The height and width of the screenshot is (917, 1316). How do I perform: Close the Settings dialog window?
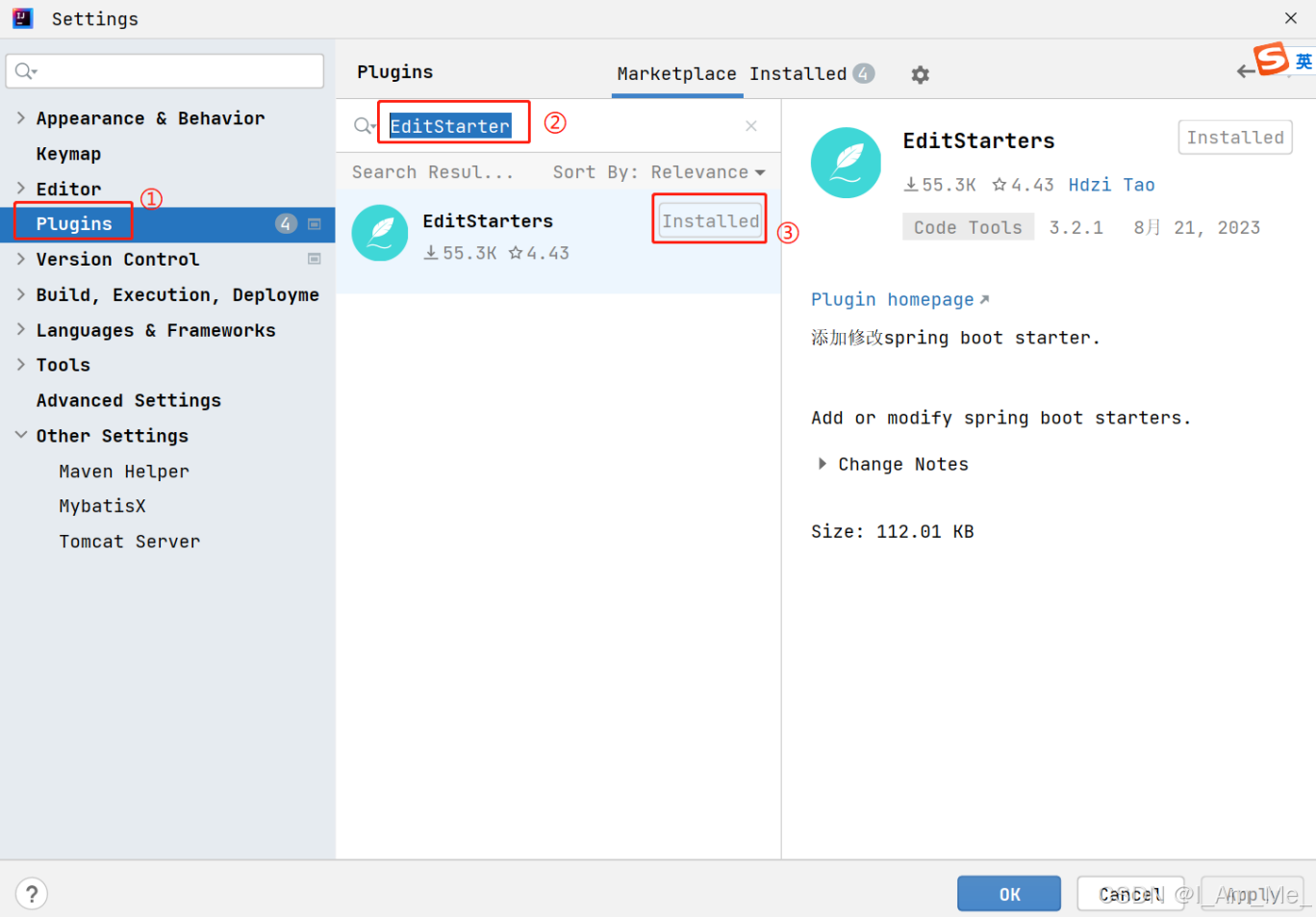[1291, 18]
